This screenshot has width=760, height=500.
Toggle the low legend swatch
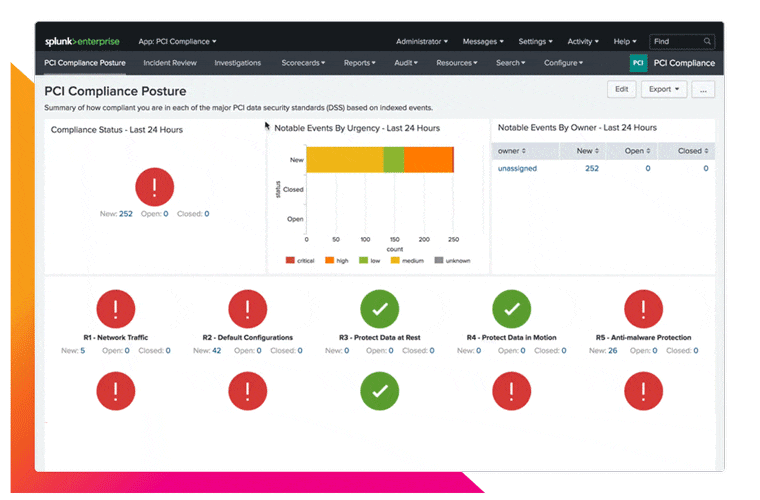pyautogui.click(x=363, y=261)
